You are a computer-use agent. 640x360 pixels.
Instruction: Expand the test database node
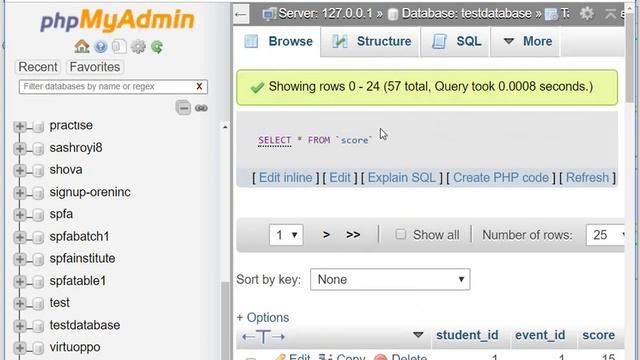click(19, 304)
